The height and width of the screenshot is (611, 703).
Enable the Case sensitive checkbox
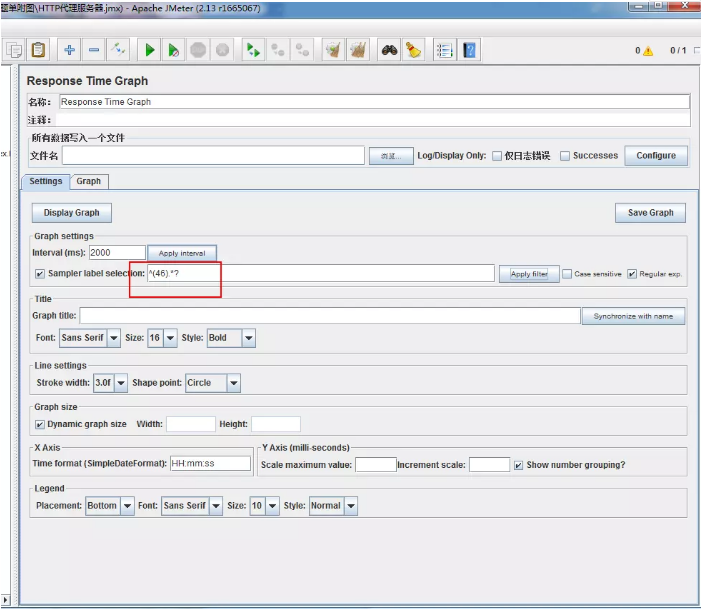click(x=567, y=274)
